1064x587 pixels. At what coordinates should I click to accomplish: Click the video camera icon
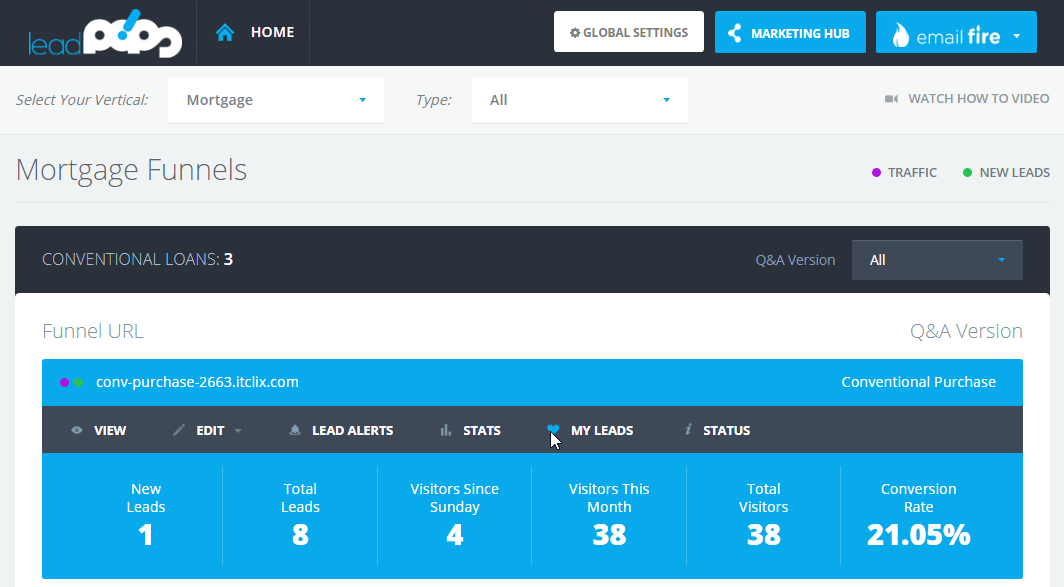pyautogui.click(x=891, y=99)
